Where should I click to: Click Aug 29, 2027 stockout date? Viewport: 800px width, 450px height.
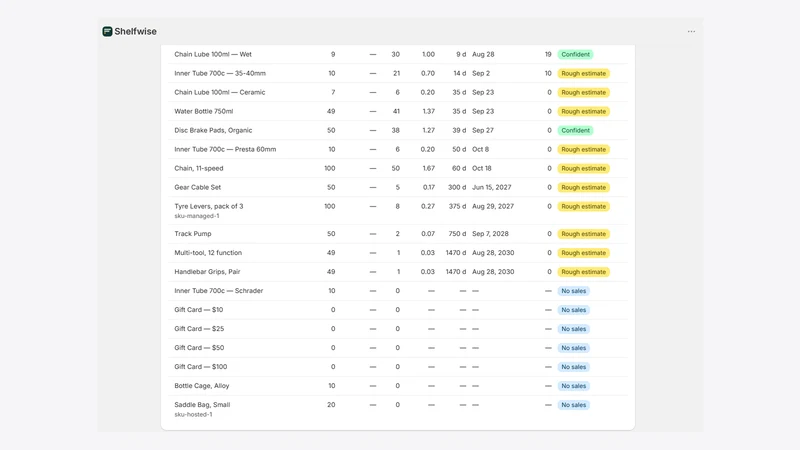click(493, 206)
